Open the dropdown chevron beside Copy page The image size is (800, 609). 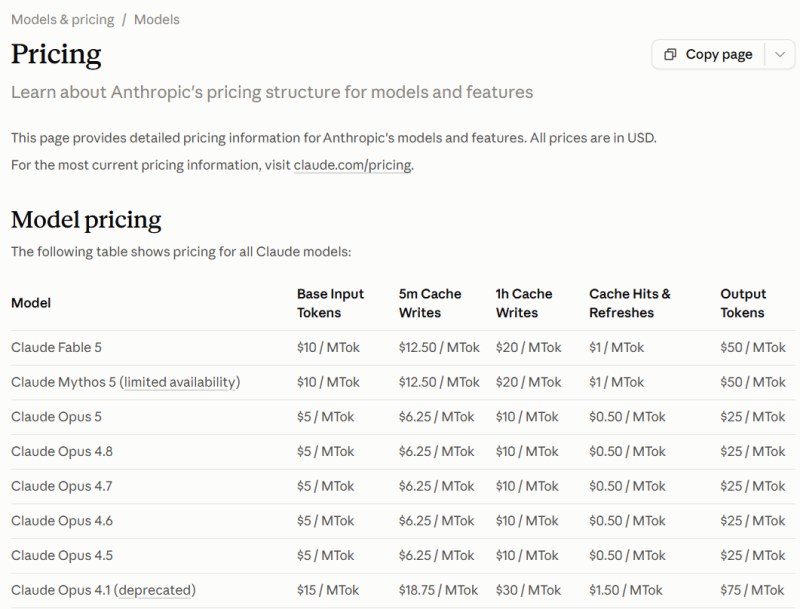pyautogui.click(x=780, y=55)
